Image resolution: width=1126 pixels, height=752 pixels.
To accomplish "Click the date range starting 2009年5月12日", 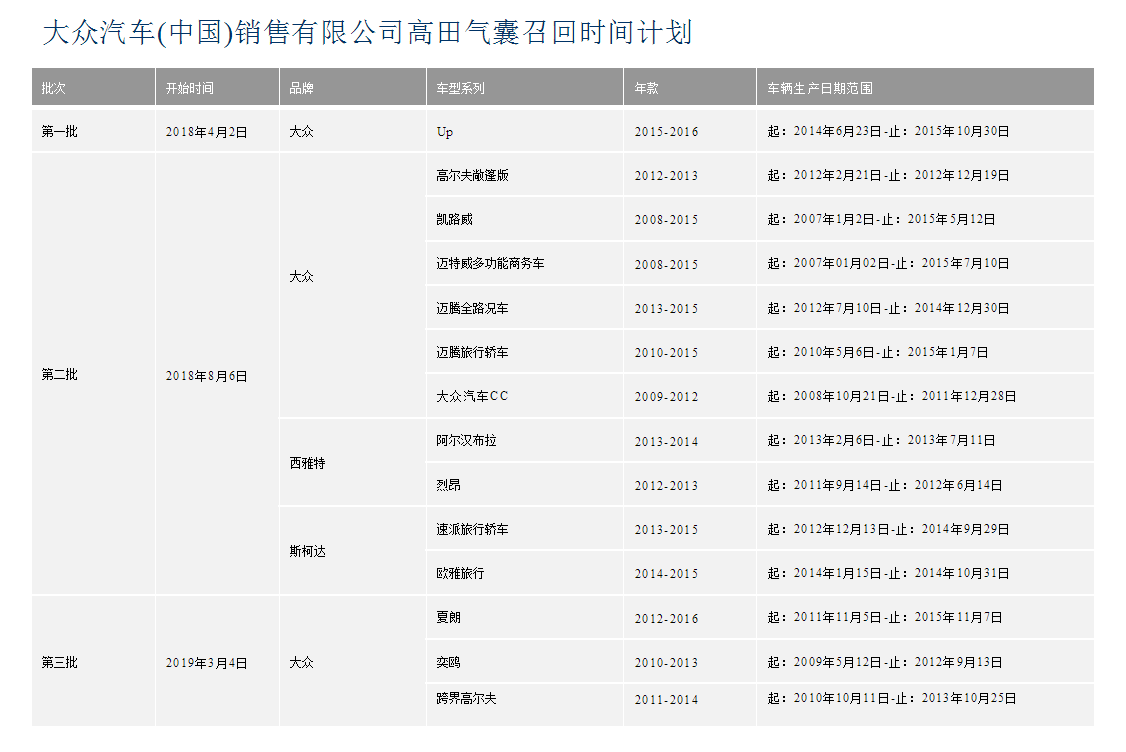I will [x=885, y=662].
